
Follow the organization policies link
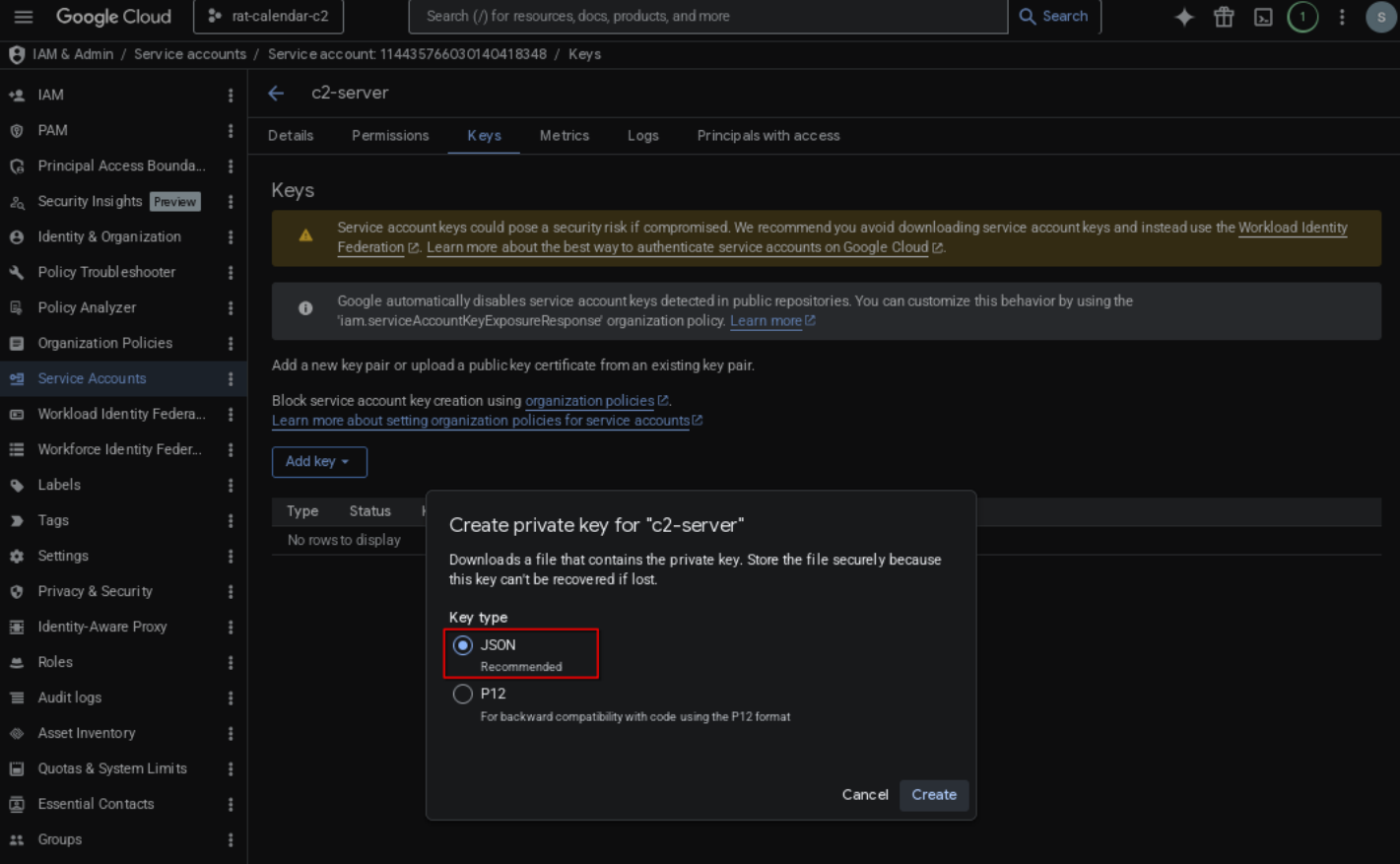(589, 401)
